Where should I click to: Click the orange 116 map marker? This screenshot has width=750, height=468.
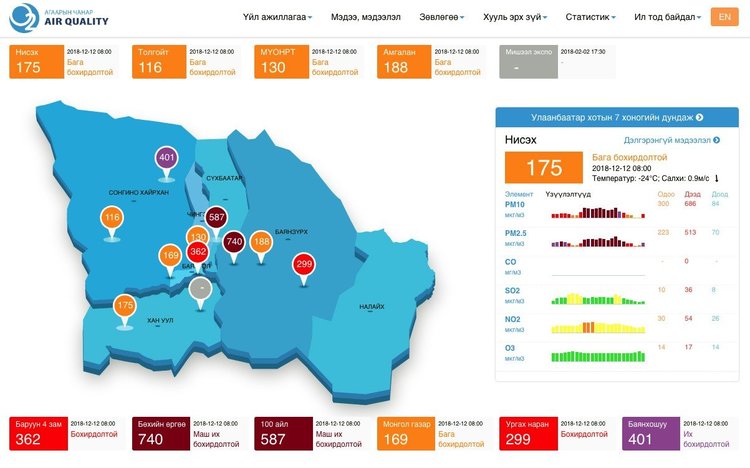[112, 218]
